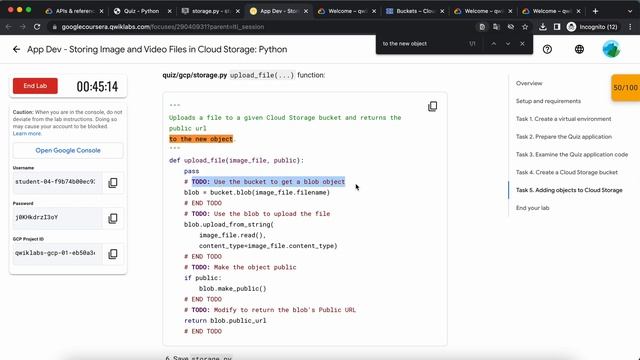Copy the code block to clipboard
The height and width of the screenshot is (360, 640).
click(x=433, y=107)
